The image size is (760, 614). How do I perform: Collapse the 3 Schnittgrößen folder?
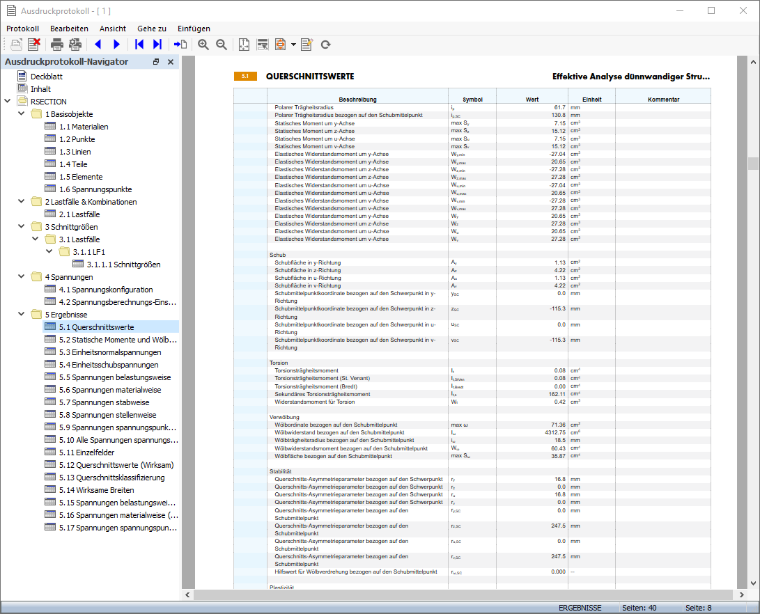[x=21, y=227]
